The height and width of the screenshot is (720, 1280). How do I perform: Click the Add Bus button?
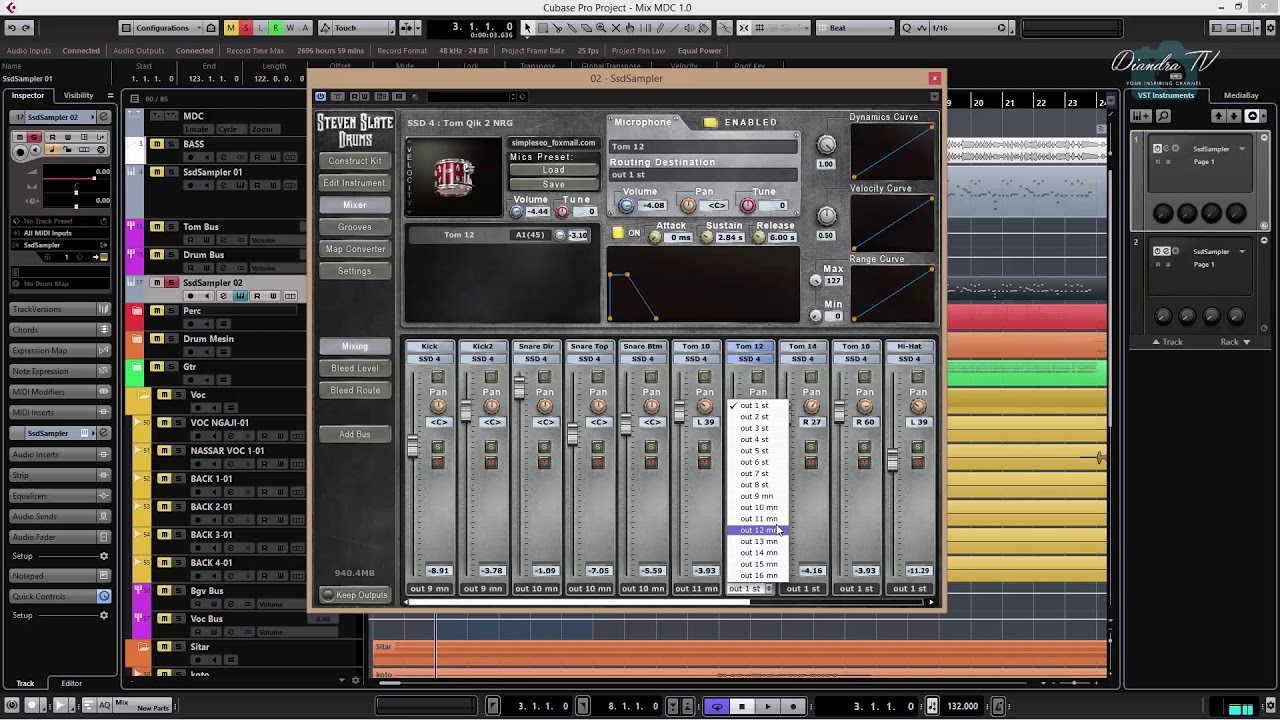355,434
